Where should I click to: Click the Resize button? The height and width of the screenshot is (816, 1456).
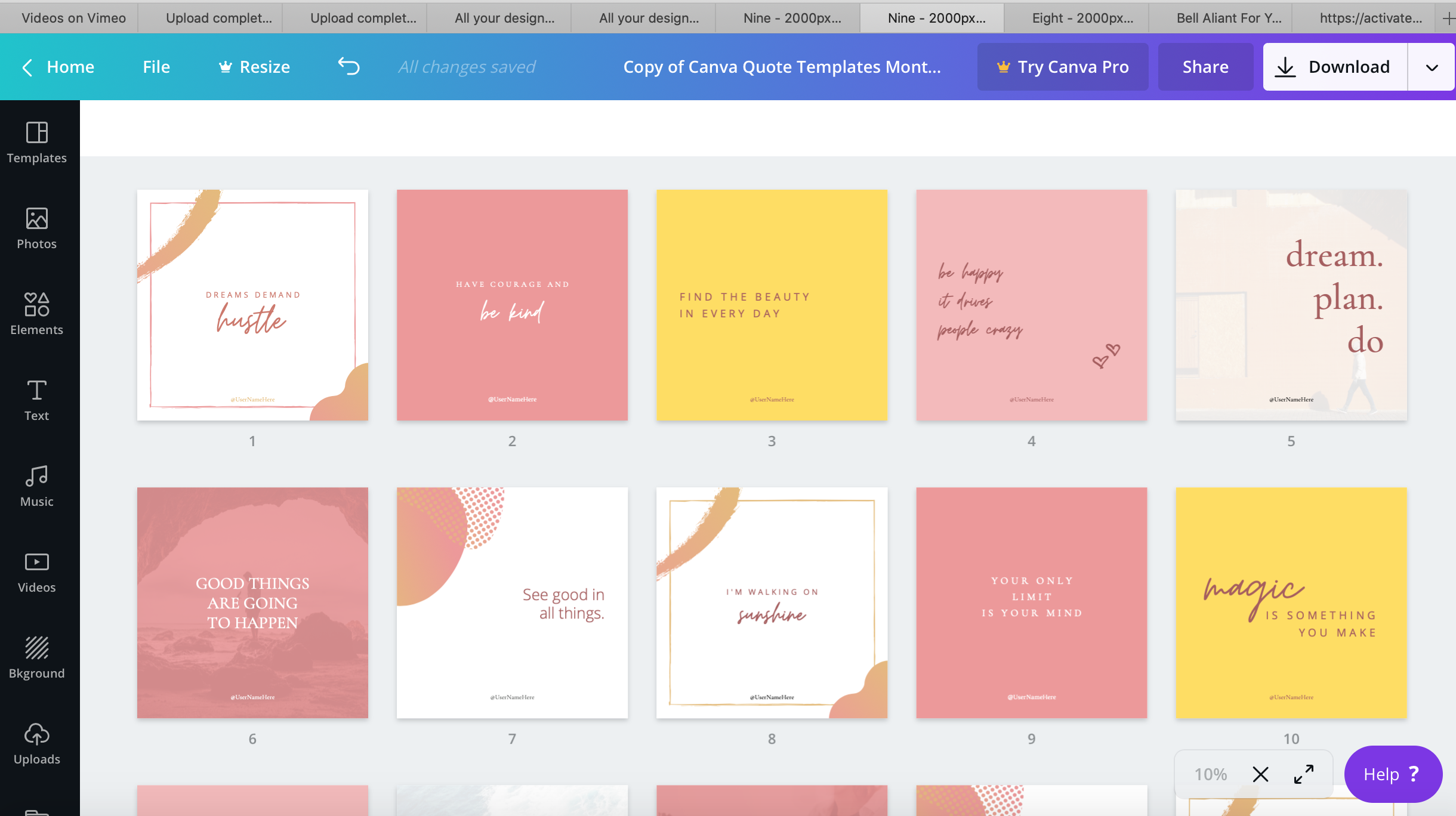pyautogui.click(x=254, y=67)
